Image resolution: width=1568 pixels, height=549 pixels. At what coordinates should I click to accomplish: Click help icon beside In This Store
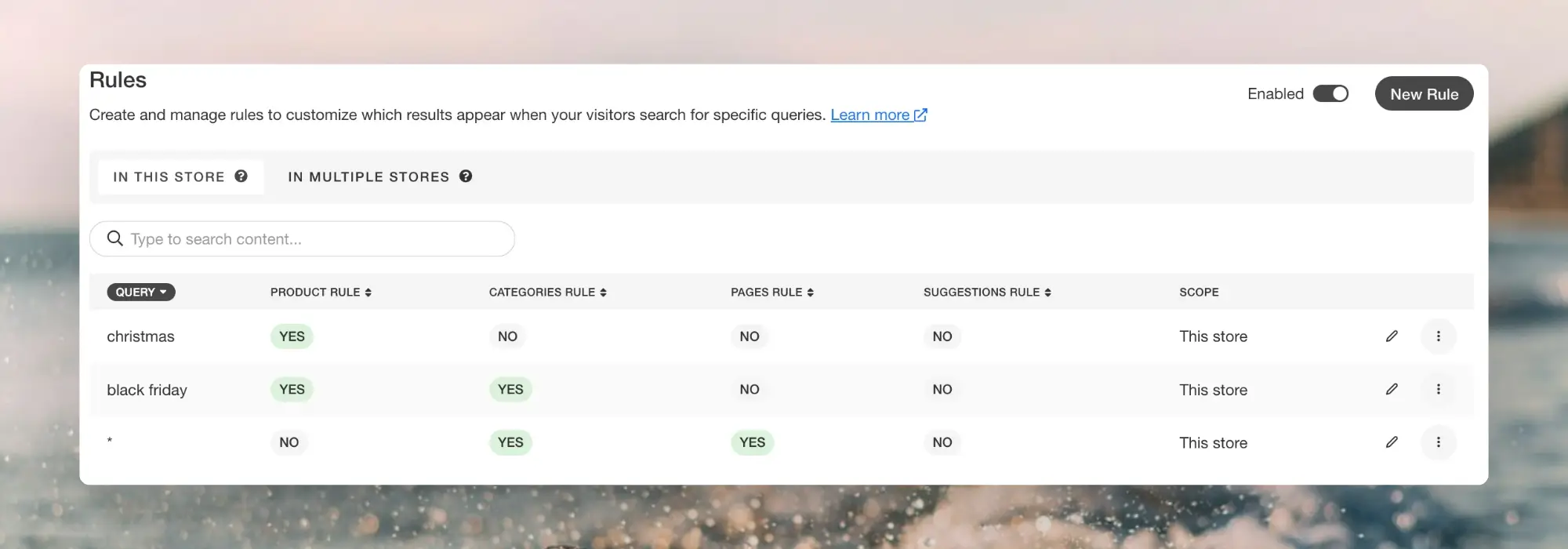coord(241,176)
